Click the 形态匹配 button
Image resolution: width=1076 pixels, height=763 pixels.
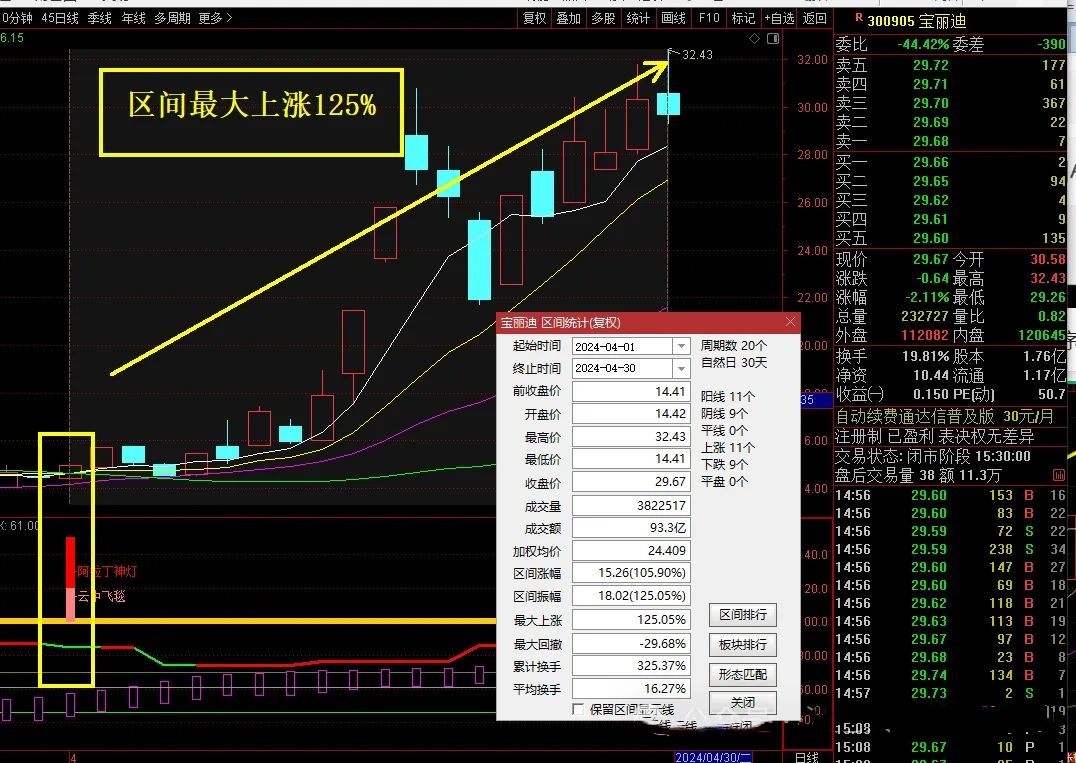(x=742, y=675)
